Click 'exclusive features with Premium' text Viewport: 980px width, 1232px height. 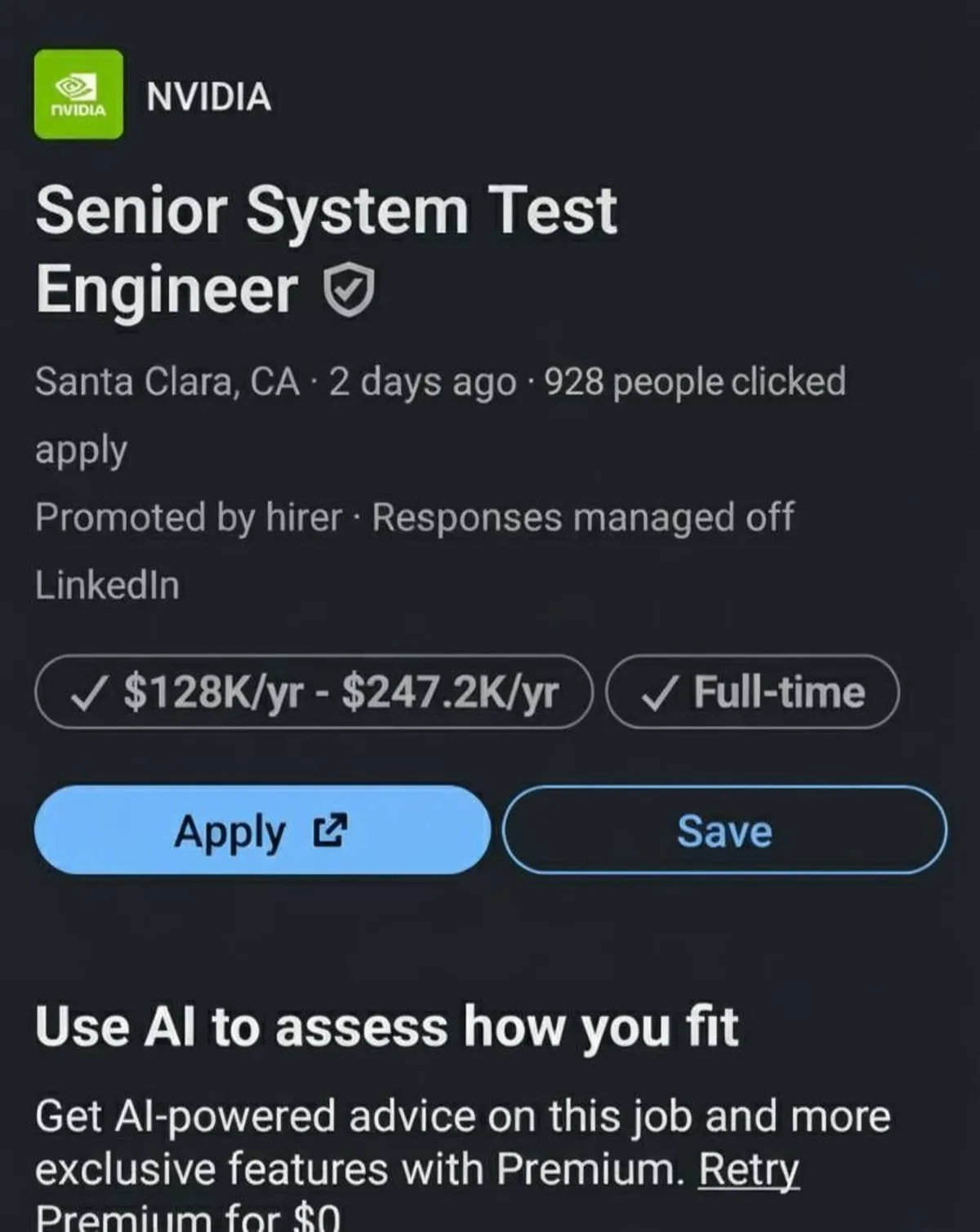click(359, 1169)
